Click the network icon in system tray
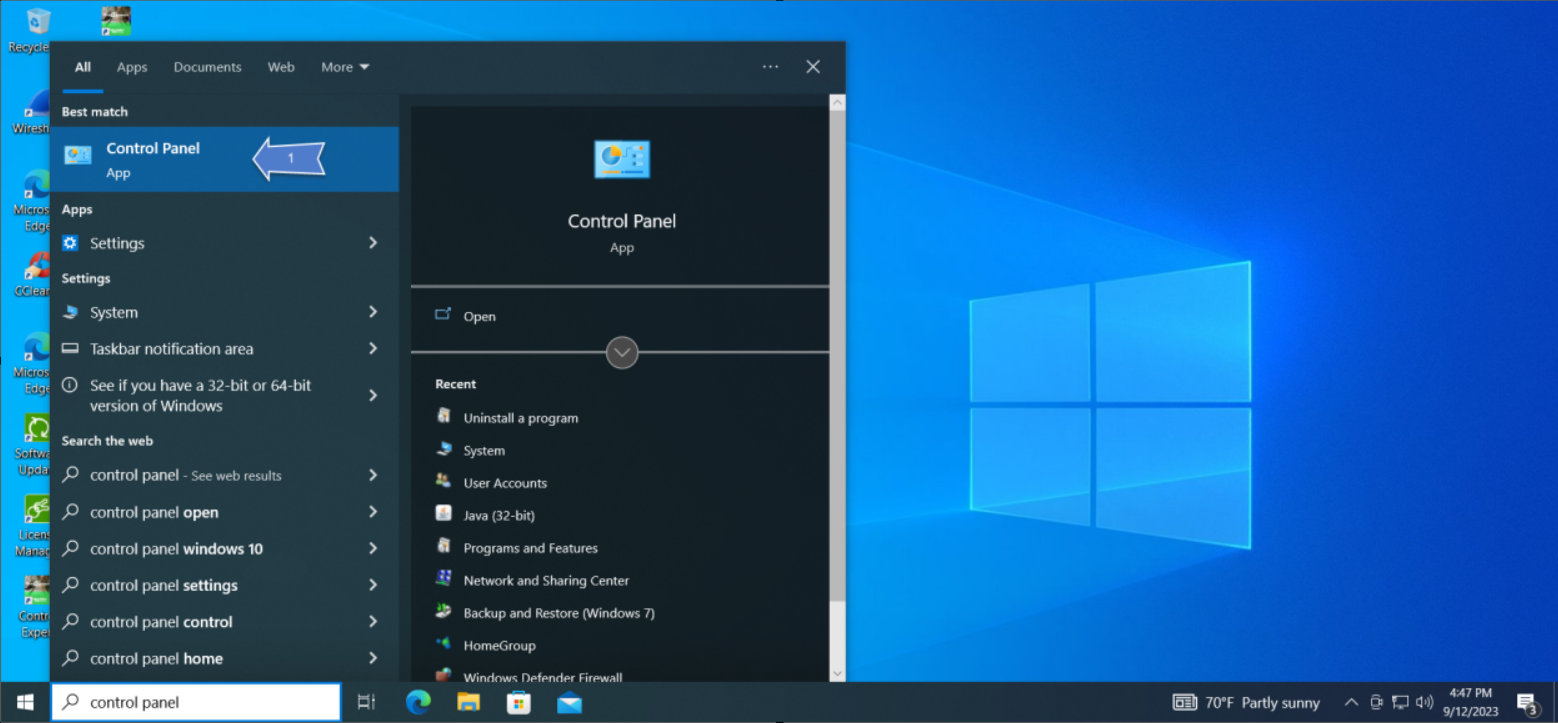 click(x=1401, y=702)
